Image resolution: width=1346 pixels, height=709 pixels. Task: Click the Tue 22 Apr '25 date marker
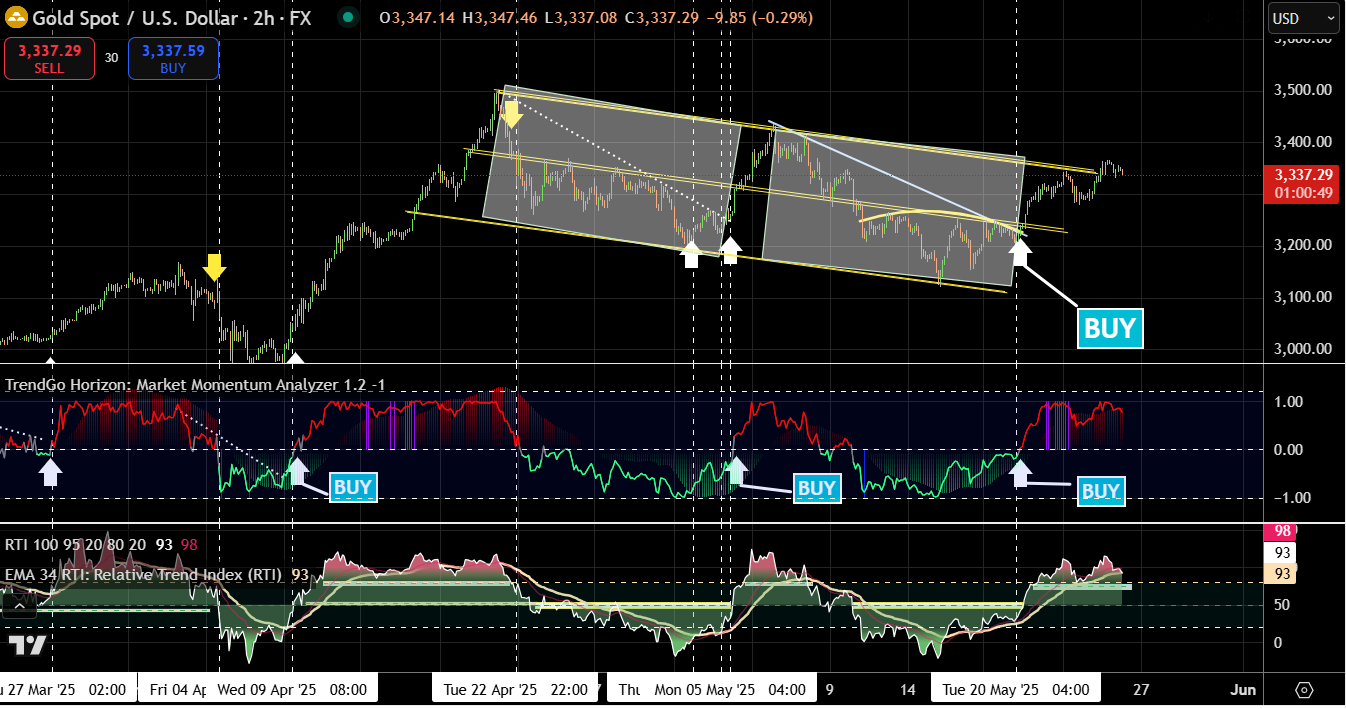516,690
